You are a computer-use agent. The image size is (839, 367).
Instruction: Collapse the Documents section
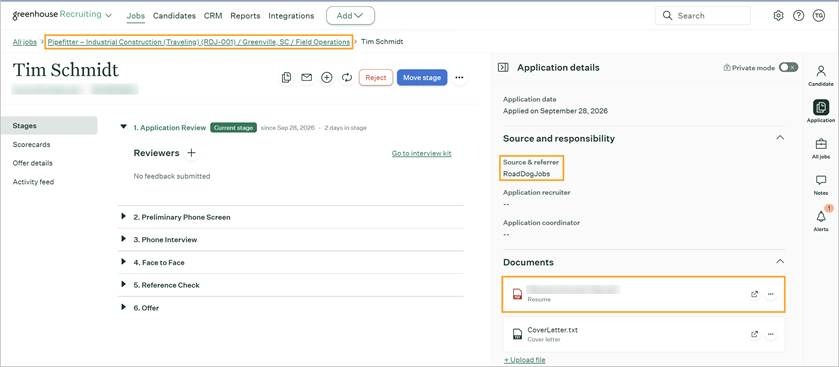[780, 262]
